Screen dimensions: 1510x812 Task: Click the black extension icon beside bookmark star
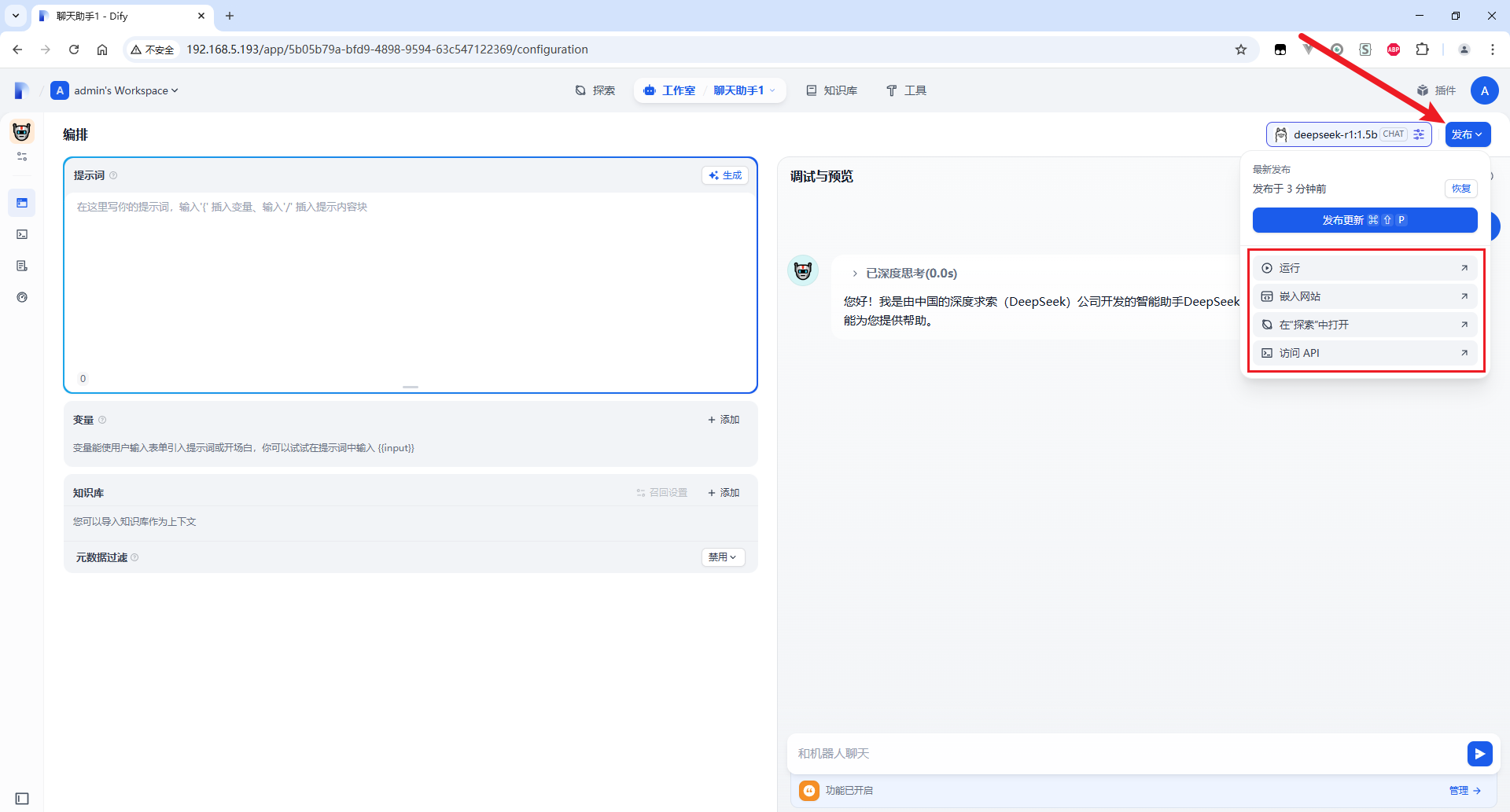pos(1280,50)
